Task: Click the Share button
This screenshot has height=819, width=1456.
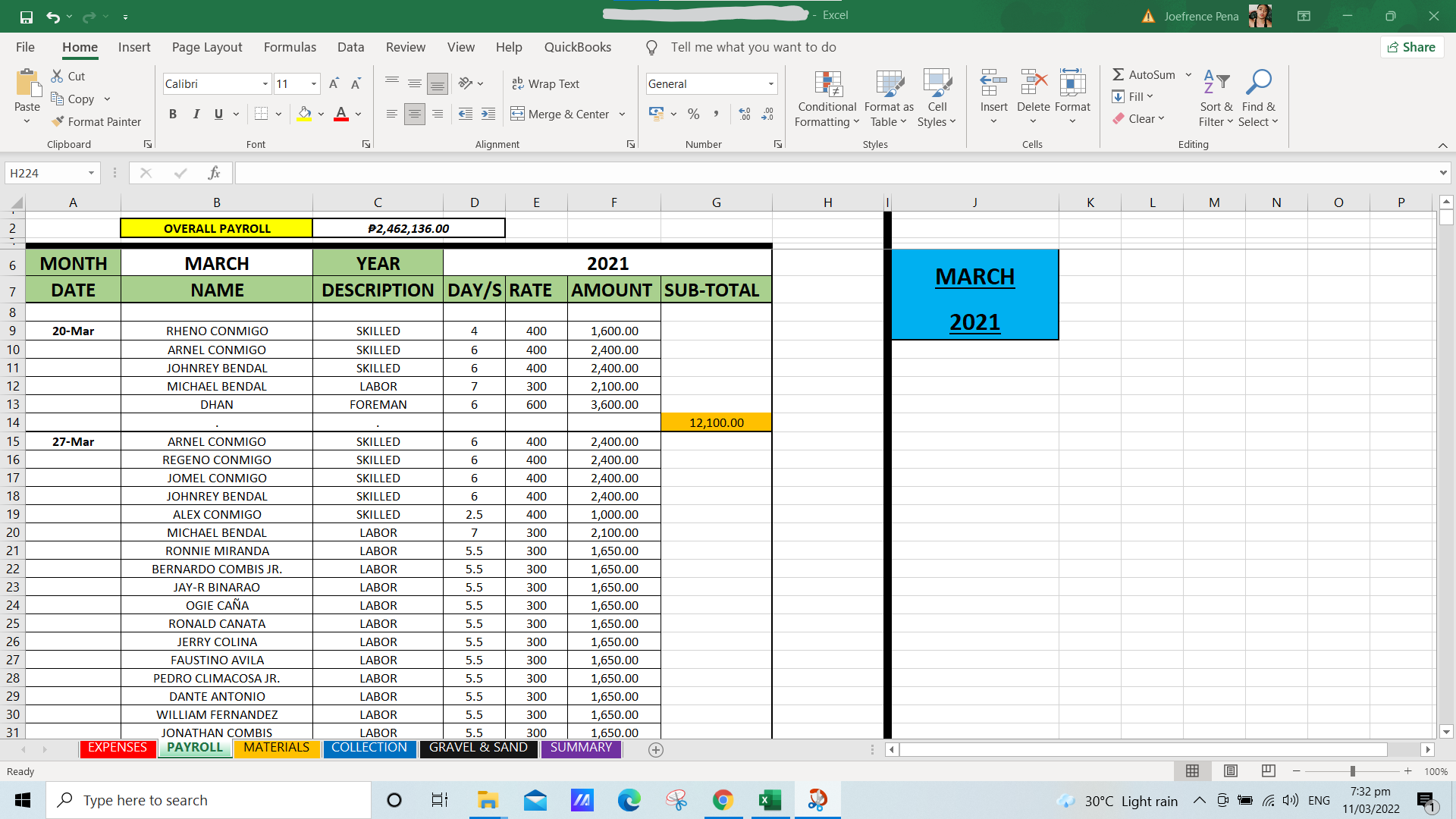Action: click(1411, 47)
